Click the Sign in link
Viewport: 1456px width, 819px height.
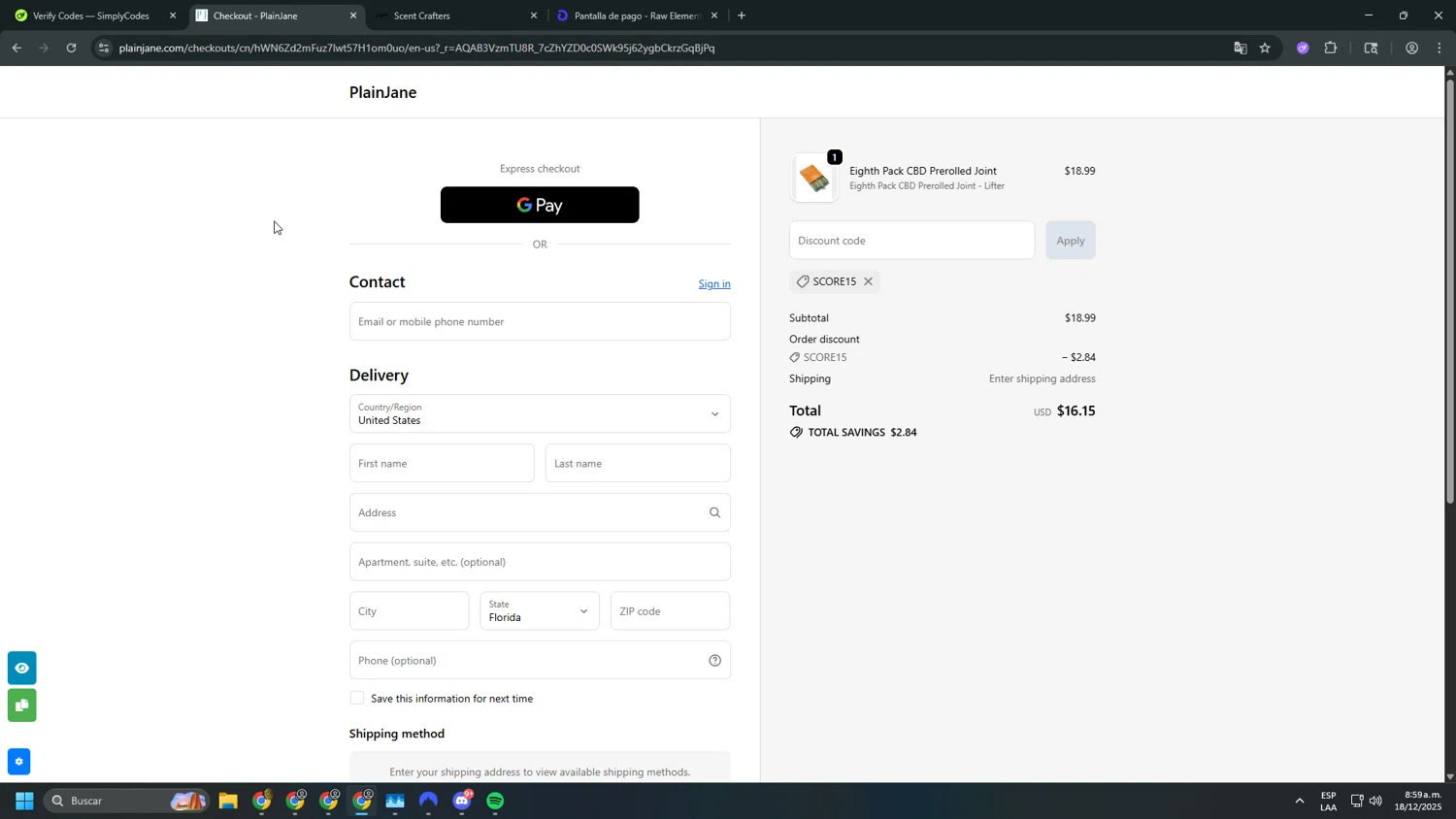point(714,283)
